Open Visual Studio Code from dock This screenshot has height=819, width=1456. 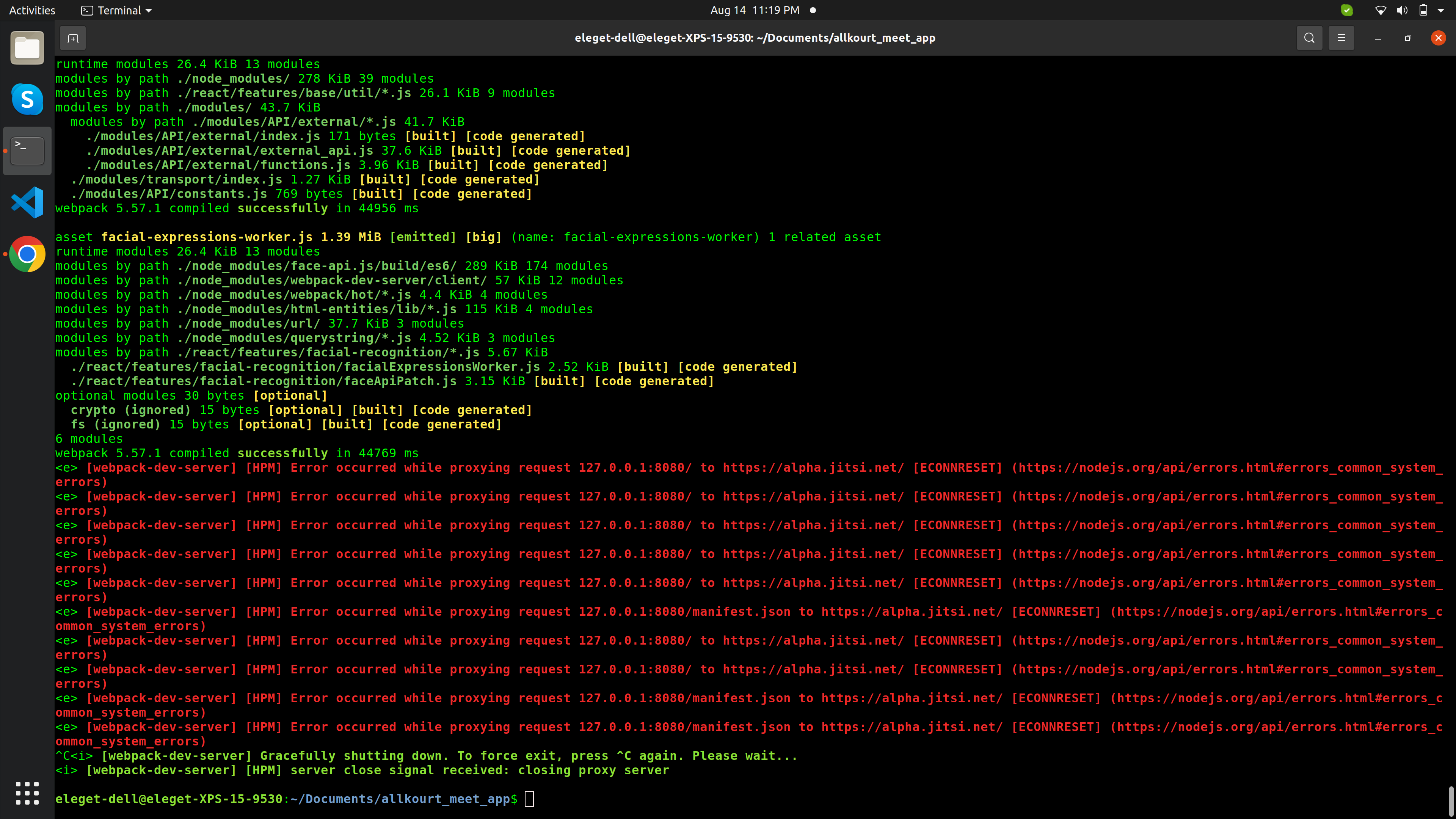coord(27,202)
